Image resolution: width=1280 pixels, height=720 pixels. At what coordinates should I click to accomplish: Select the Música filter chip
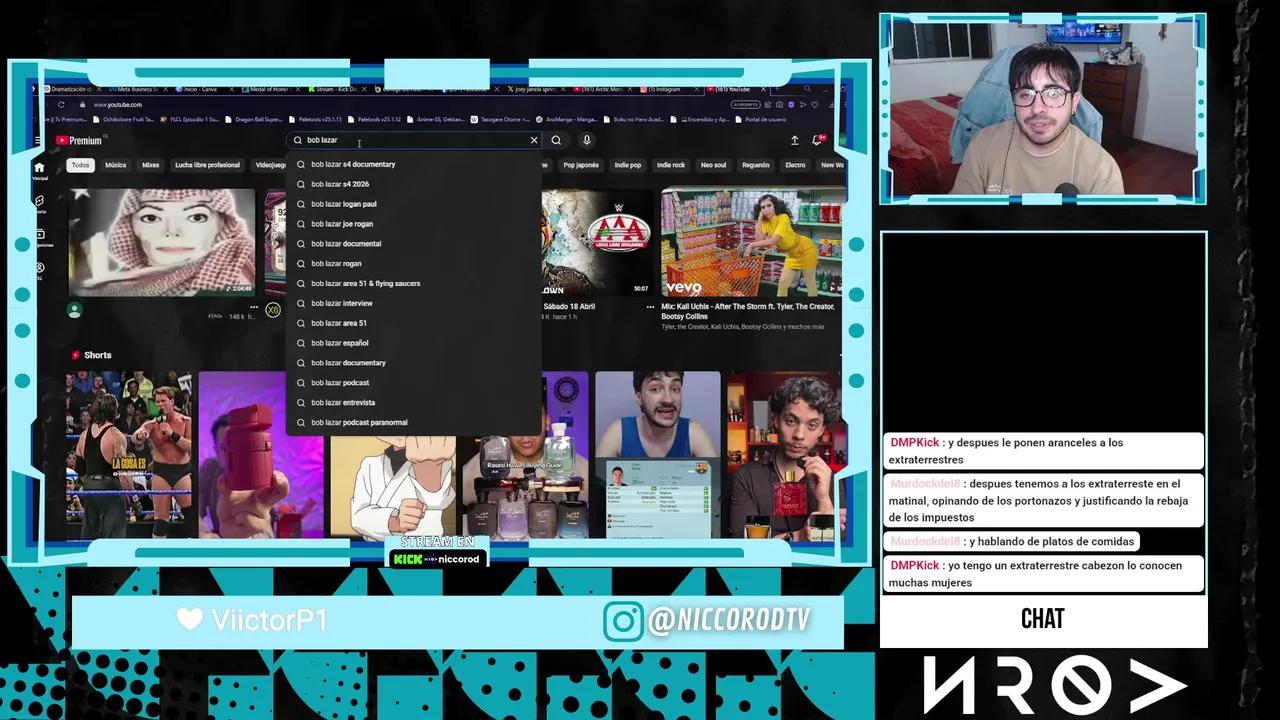click(x=116, y=165)
